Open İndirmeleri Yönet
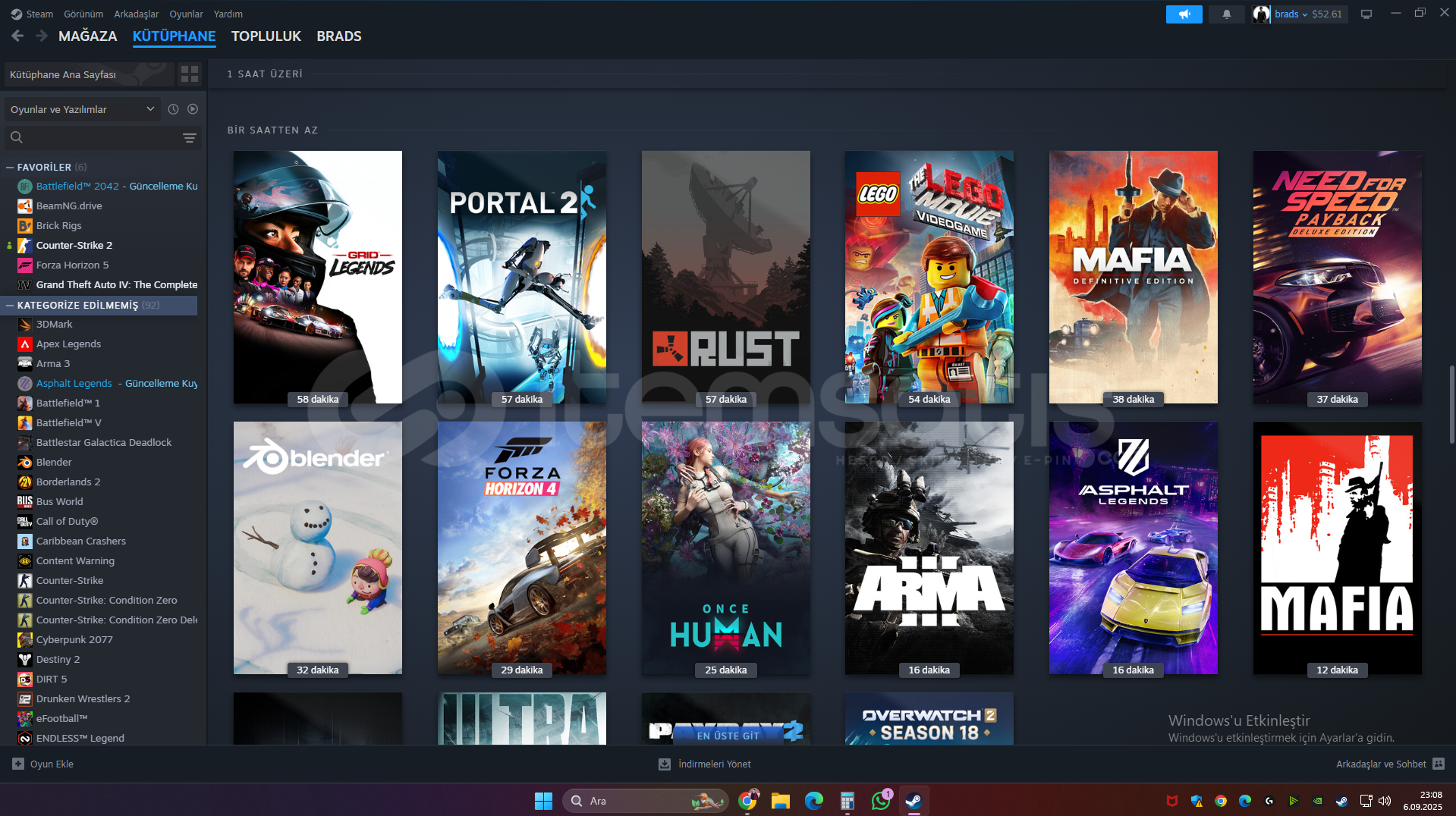Viewport: 1456px width, 816px height. coord(705,764)
